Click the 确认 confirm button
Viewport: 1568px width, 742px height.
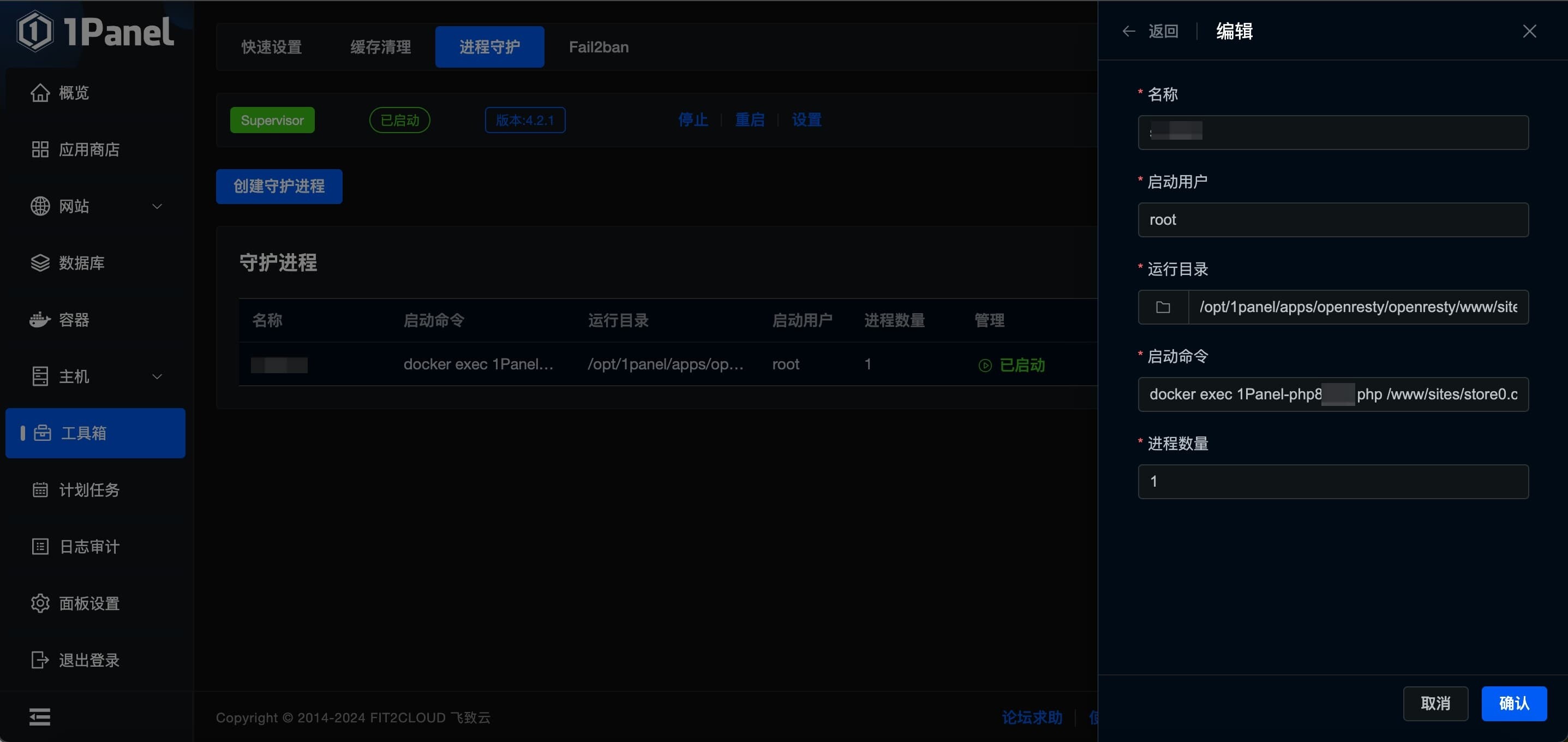(x=1514, y=704)
